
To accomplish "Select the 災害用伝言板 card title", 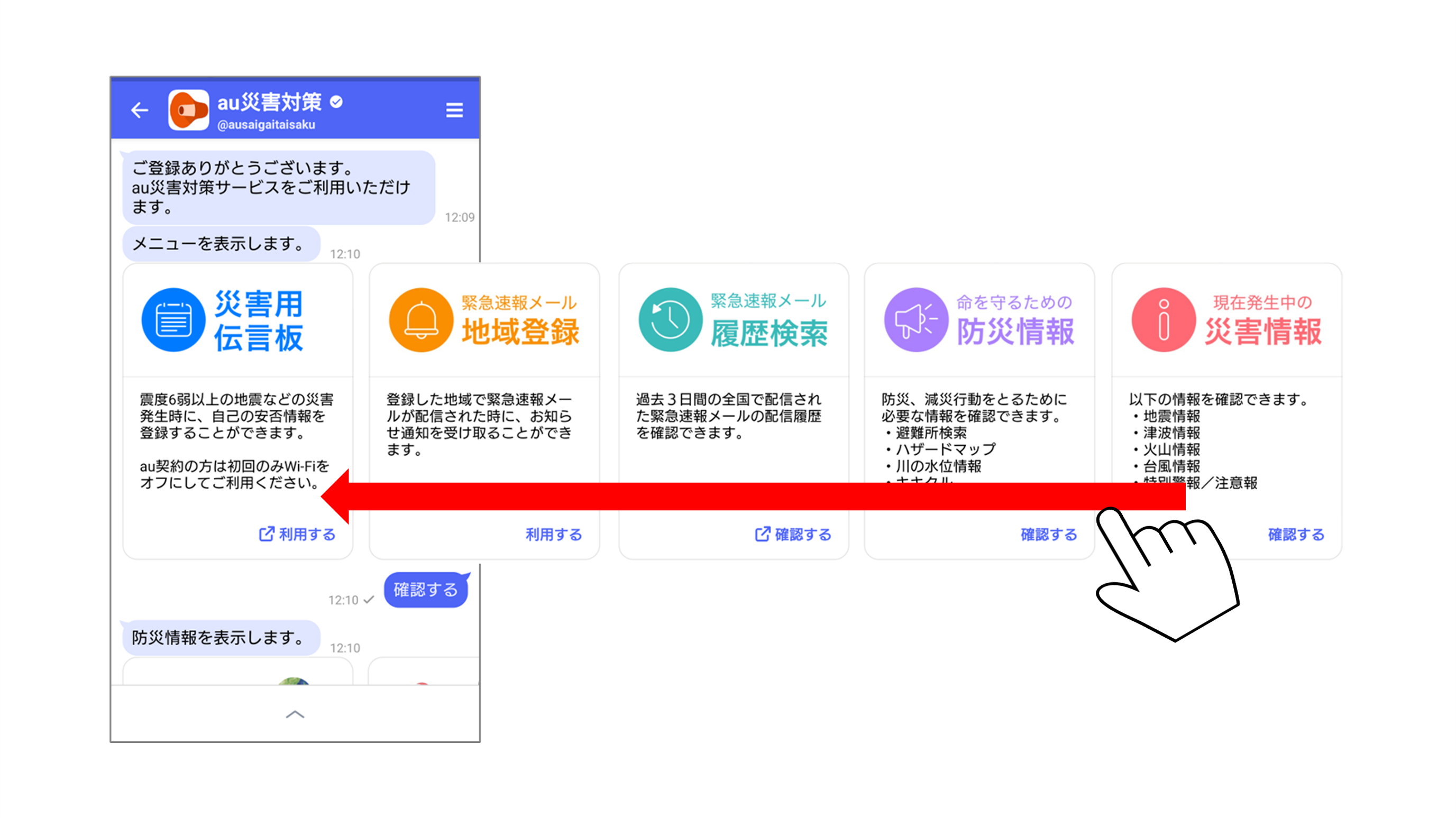I will tap(259, 320).
